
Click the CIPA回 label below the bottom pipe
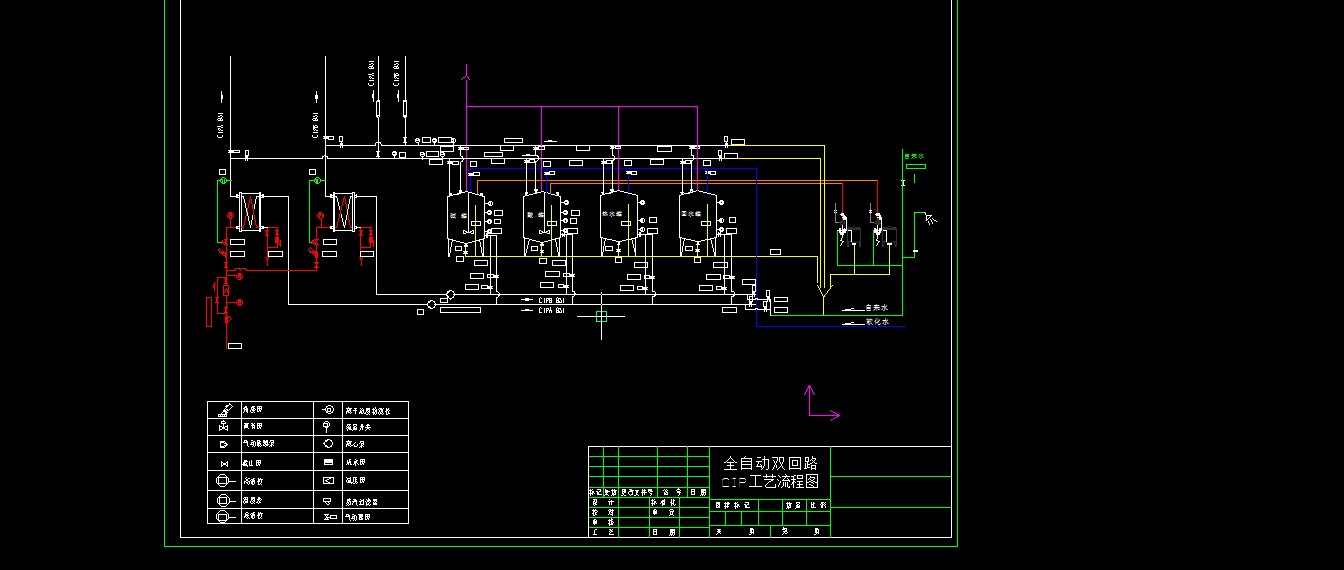tap(552, 311)
